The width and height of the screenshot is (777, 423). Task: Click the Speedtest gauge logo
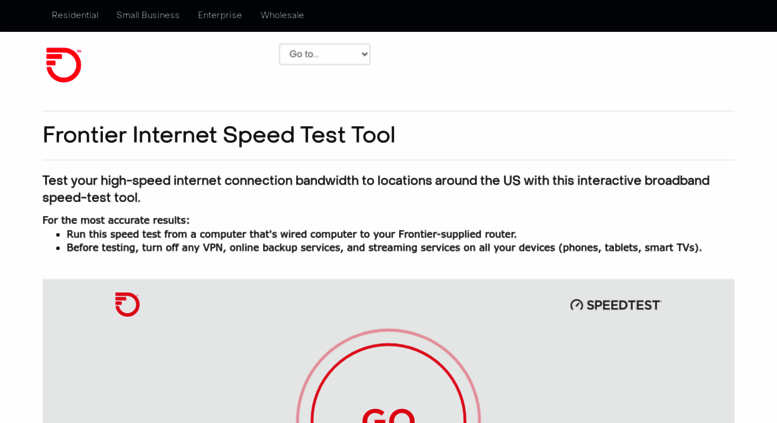click(615, 305)
